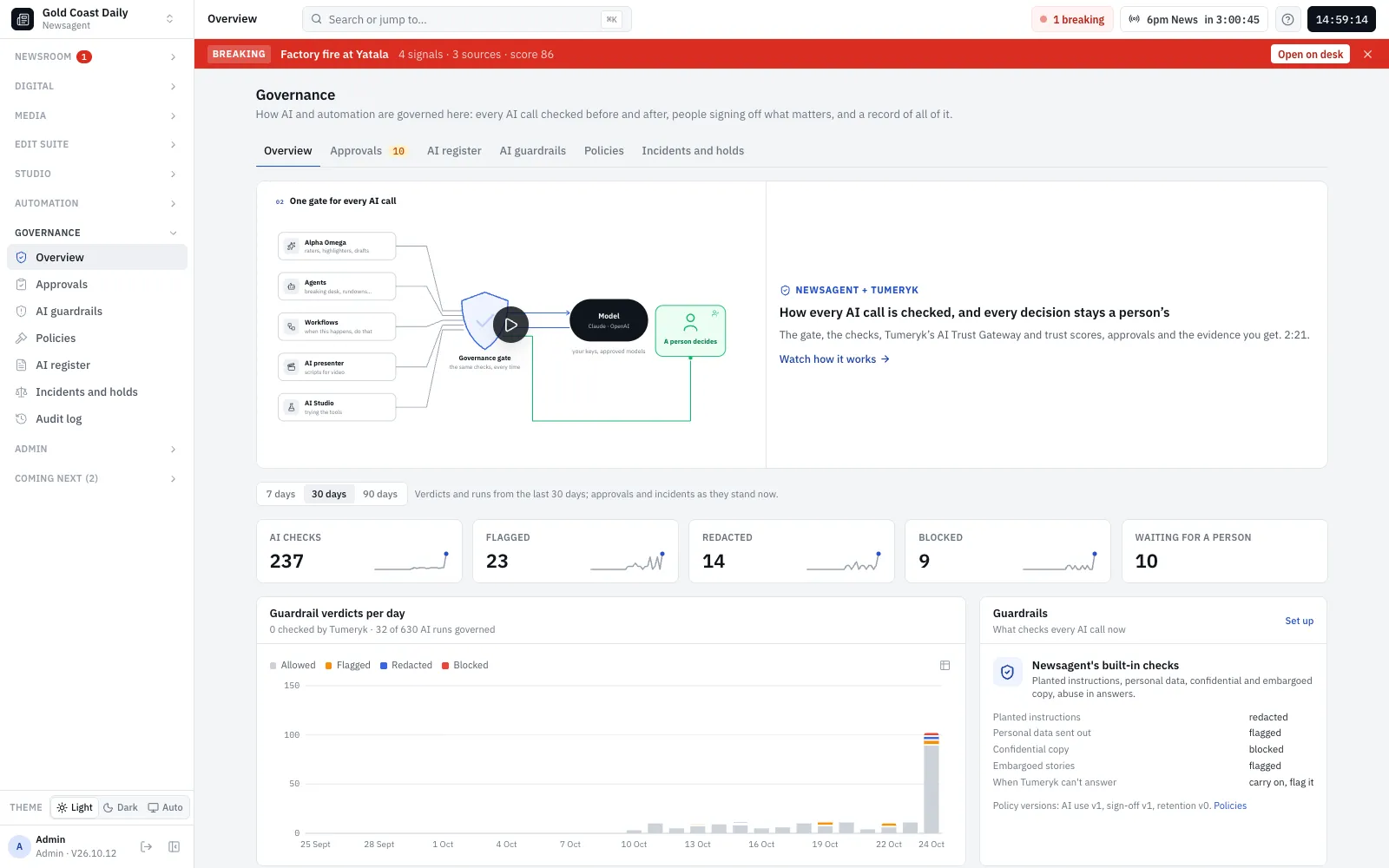Image resolution: width=1389 pixels, height=868 pixels.
Task: Click Watch how it works link
Action: coord(834,359)
